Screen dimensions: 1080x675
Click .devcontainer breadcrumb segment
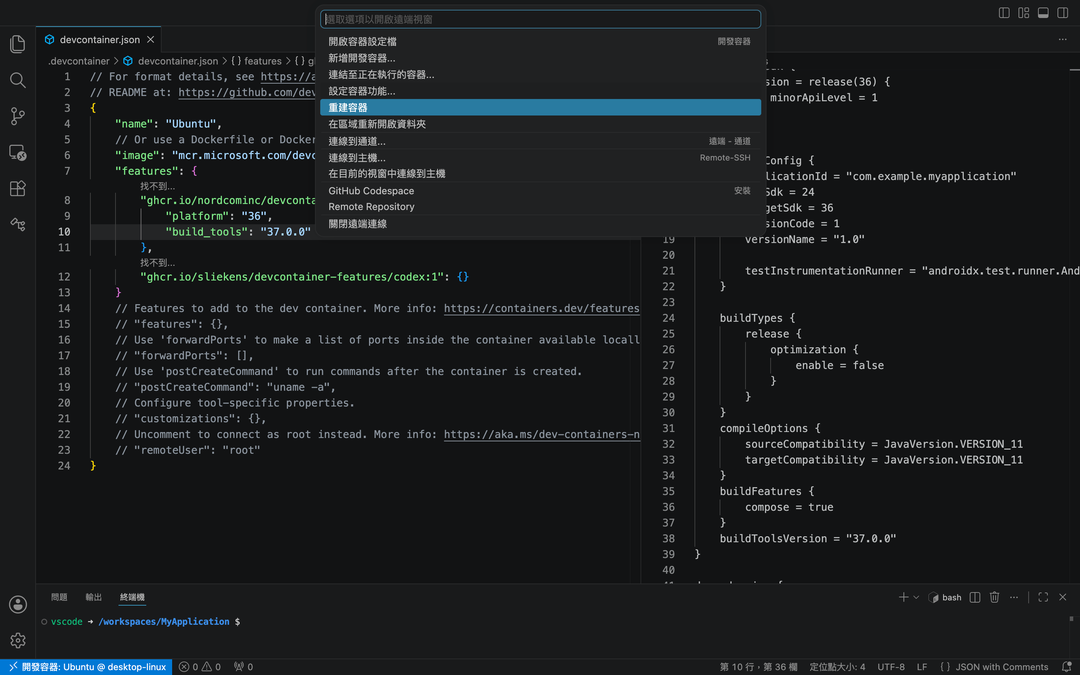[x=79, y=61]
